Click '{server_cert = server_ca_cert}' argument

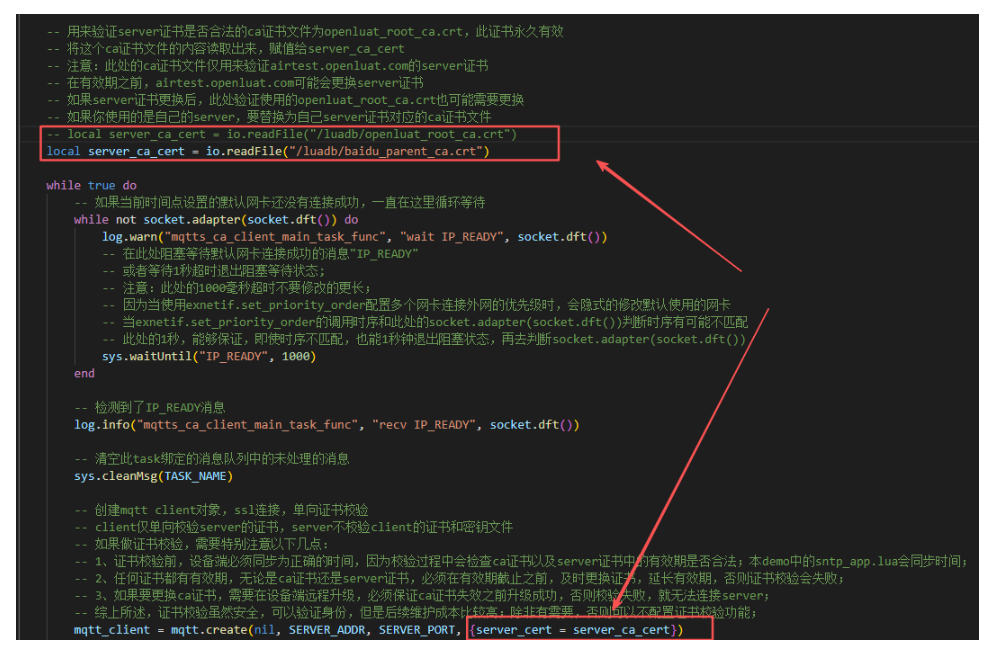point(573,630)
